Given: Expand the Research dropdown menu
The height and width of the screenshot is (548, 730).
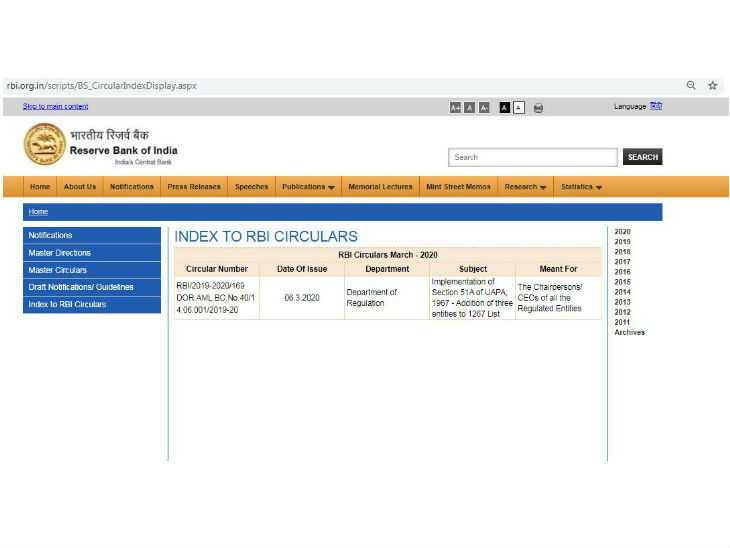Looking at the screenshot, I should [525, 187].
